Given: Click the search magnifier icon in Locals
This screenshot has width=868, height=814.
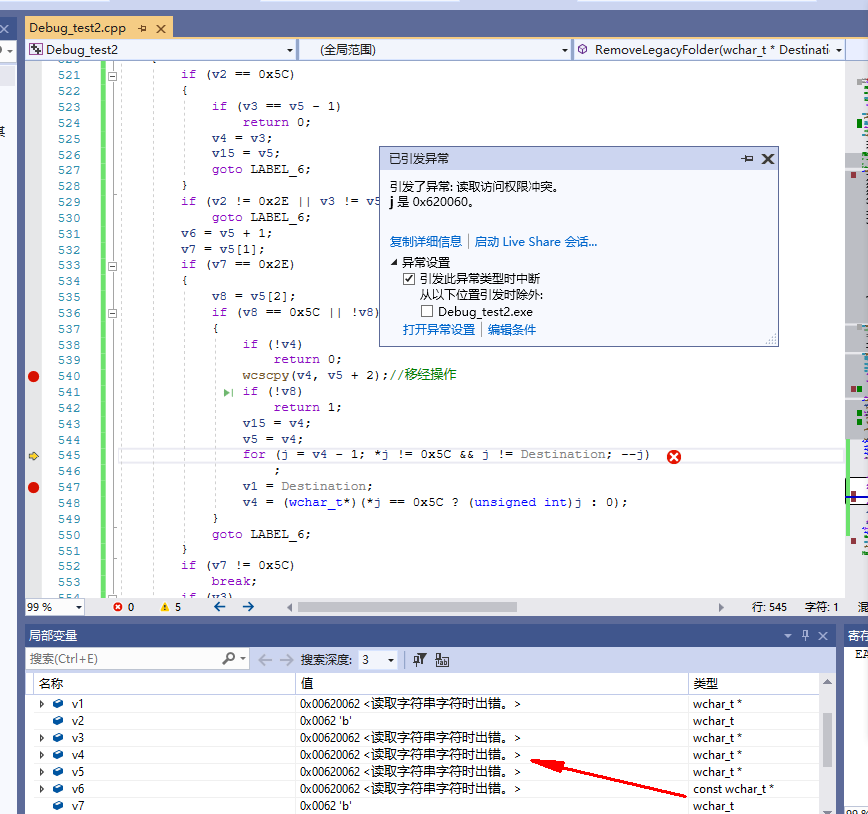Looking at the screenshot, I should pyautogui.click(x=229, y=658).
